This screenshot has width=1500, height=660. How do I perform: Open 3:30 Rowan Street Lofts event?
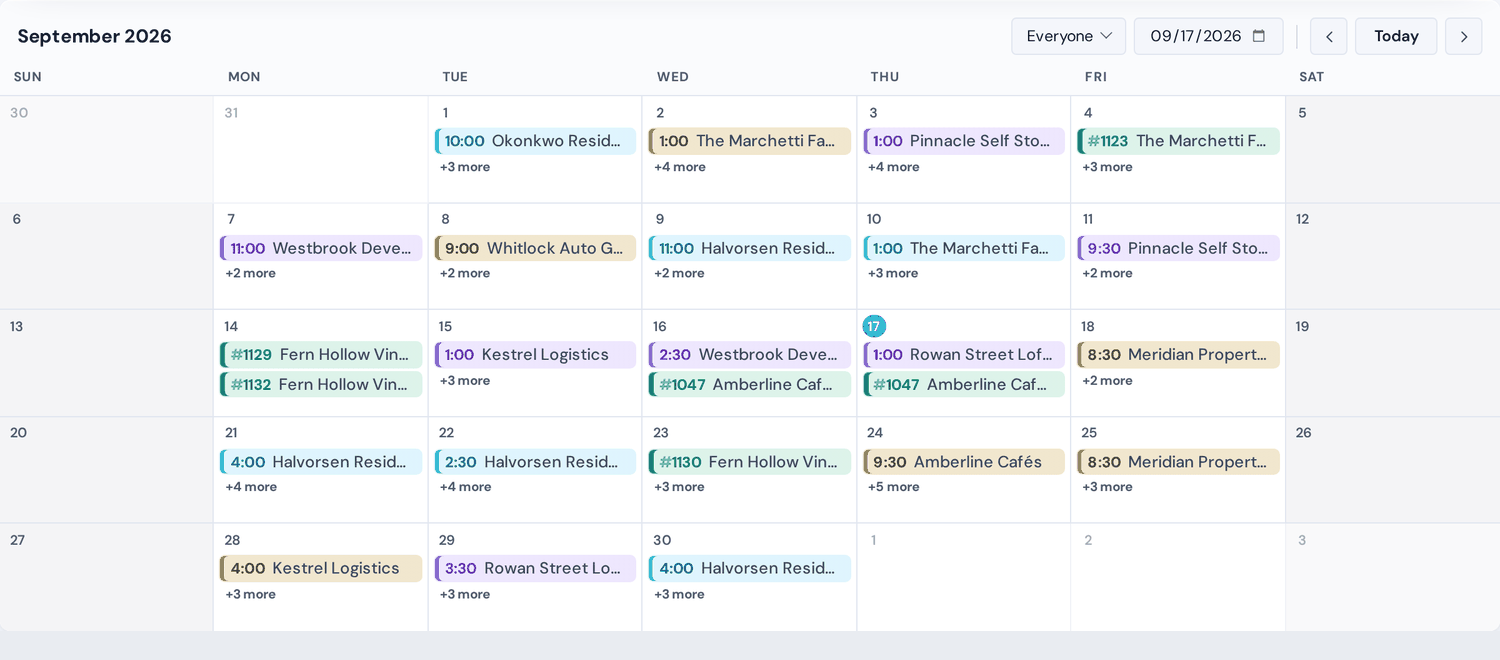click(535, 568)
